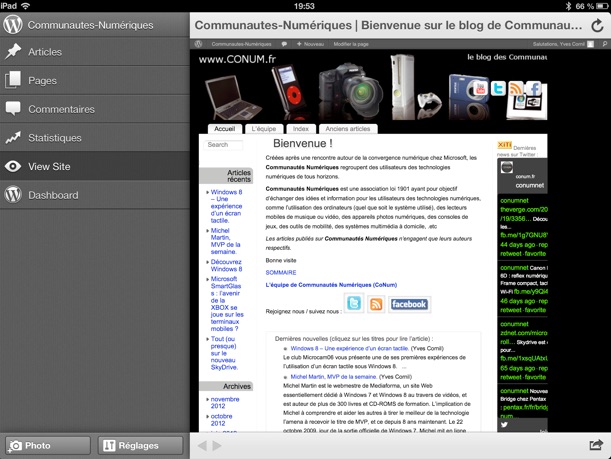Open Dashboard in the sidebar

[95, 195]
